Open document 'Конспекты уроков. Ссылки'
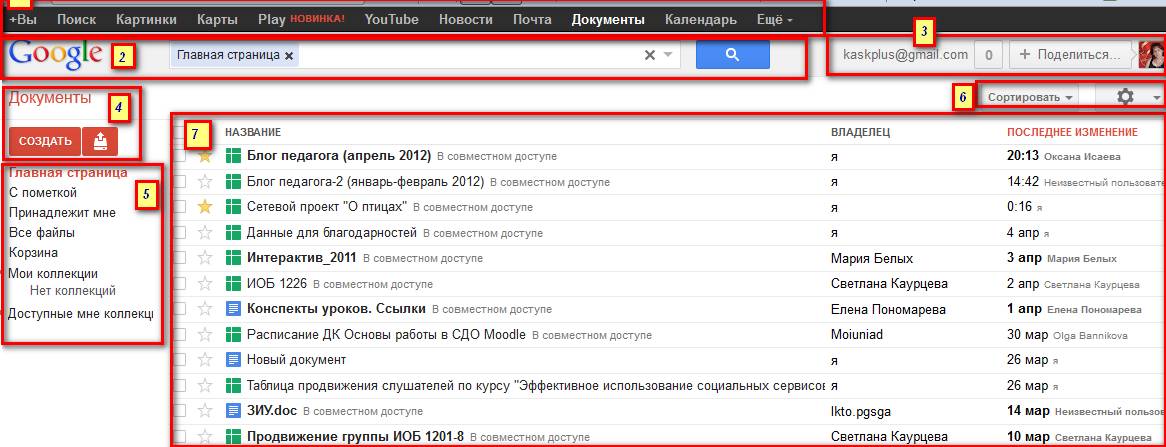Image resolution: width=1166 pixels, height=447 pixels. (336, 309)
